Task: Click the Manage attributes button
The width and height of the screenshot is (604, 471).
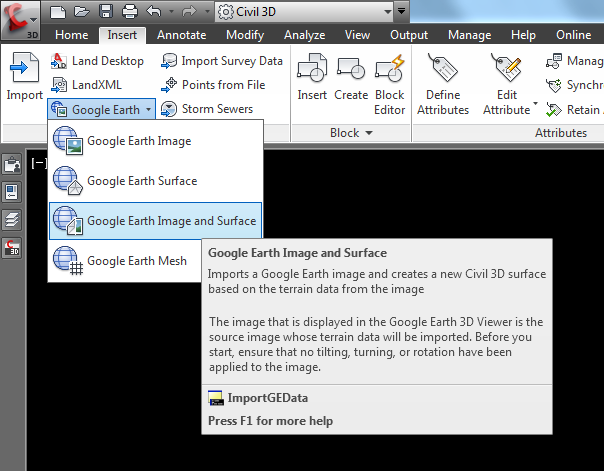Action: 574,61
